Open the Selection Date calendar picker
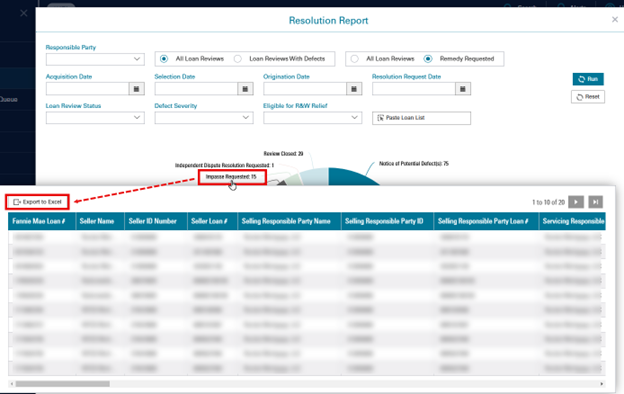Image resolution: width=624 pixels, height=394 pixels. pyautogui.click(x=245, y=89)
